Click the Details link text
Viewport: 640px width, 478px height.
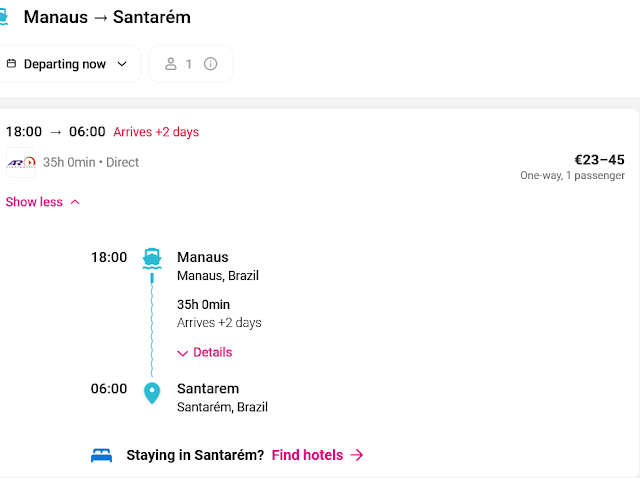212,352
